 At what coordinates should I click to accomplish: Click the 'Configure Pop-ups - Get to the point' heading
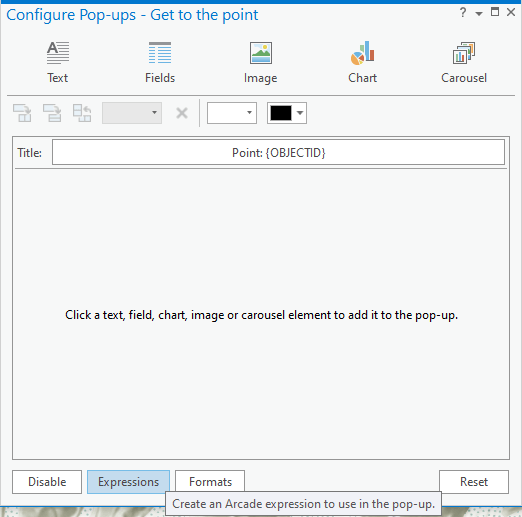coord(132,15)
